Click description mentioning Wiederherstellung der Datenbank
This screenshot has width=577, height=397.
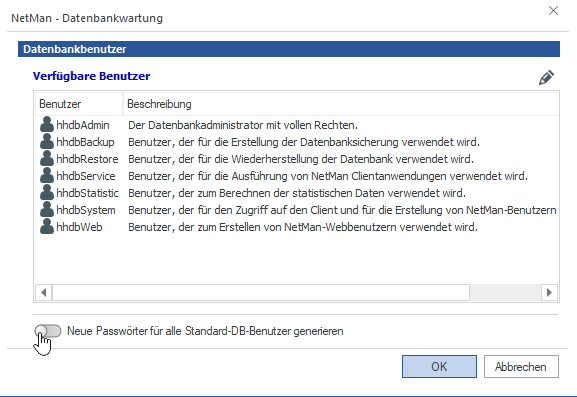coord(301,159)
